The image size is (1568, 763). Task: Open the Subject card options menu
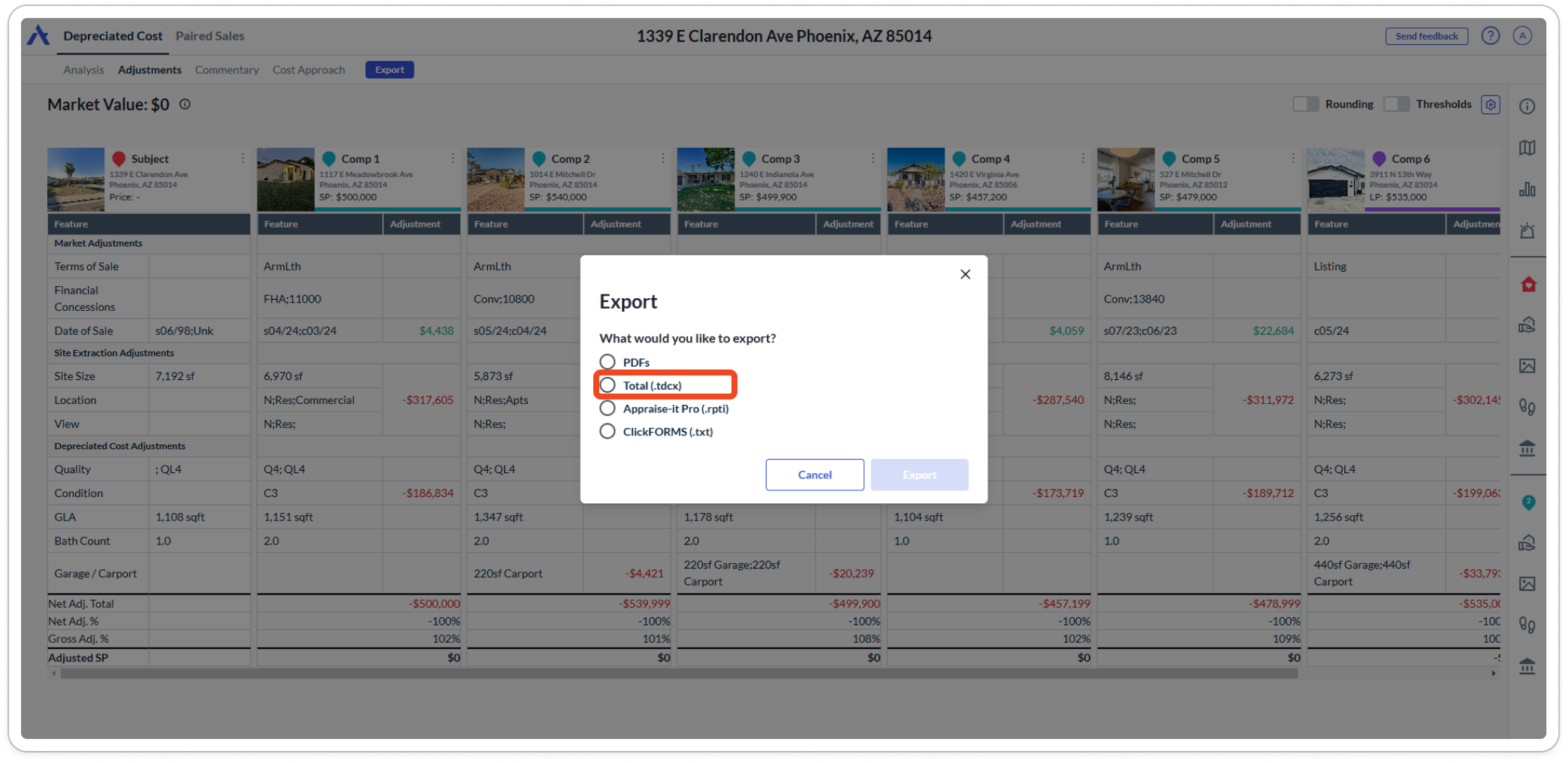coord(243,158)
